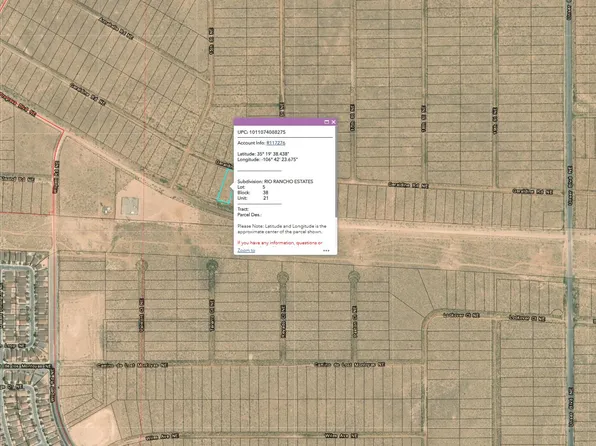Open account info link 8117276
The height and width of the screenshot is (446, 596).
tap(276, 143)
